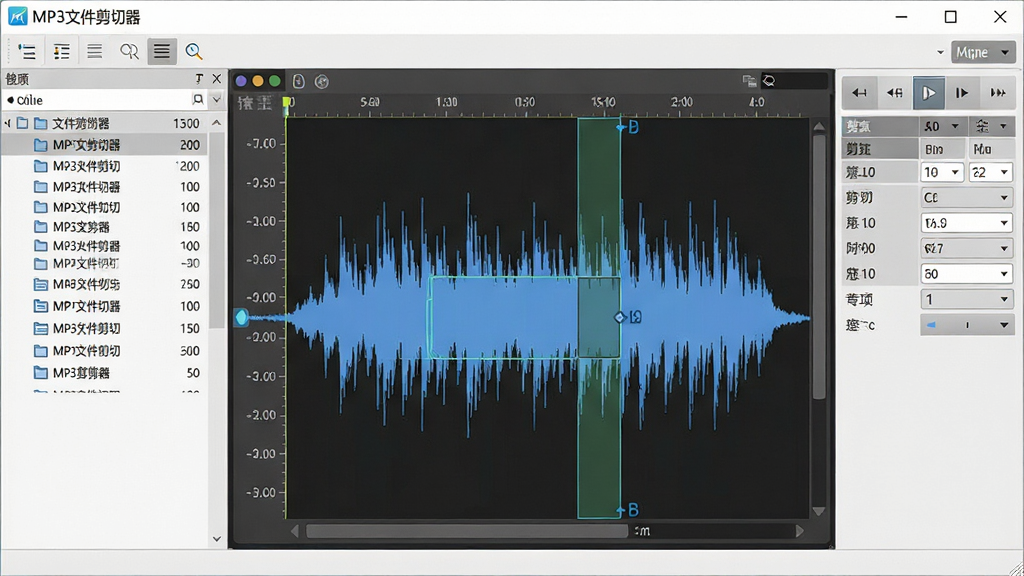Select the folder row valued 250
The width and height of the screenshot is (1024, 576).
click(x=104, y=284)
